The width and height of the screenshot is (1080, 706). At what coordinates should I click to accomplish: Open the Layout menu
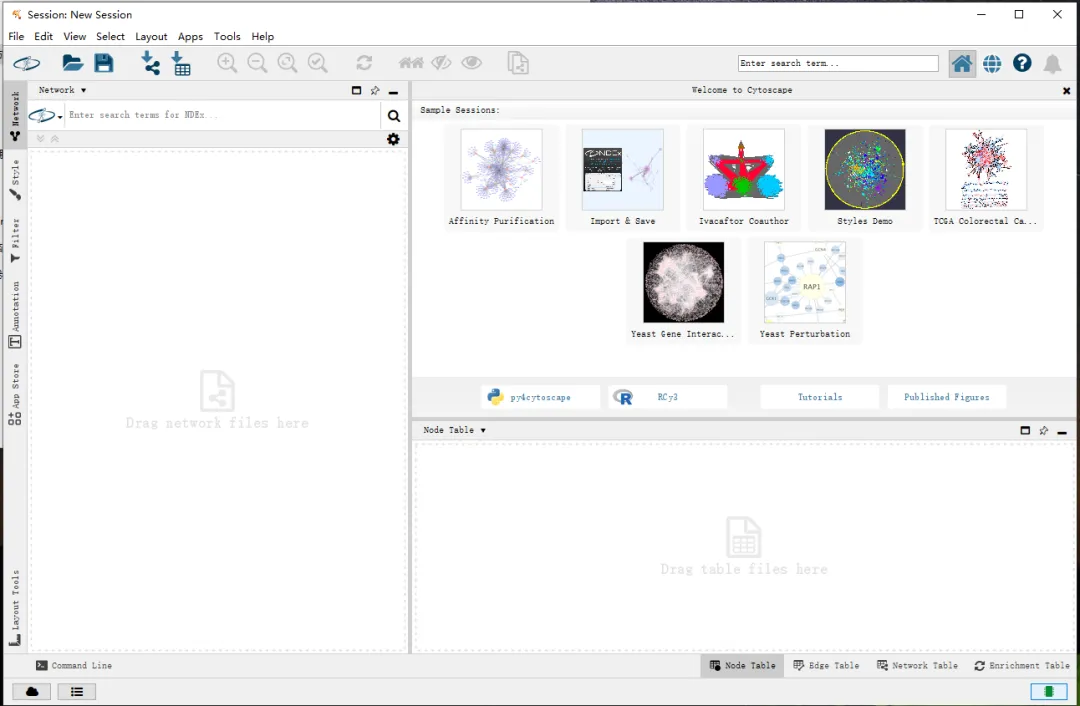[x=151, y=37]
